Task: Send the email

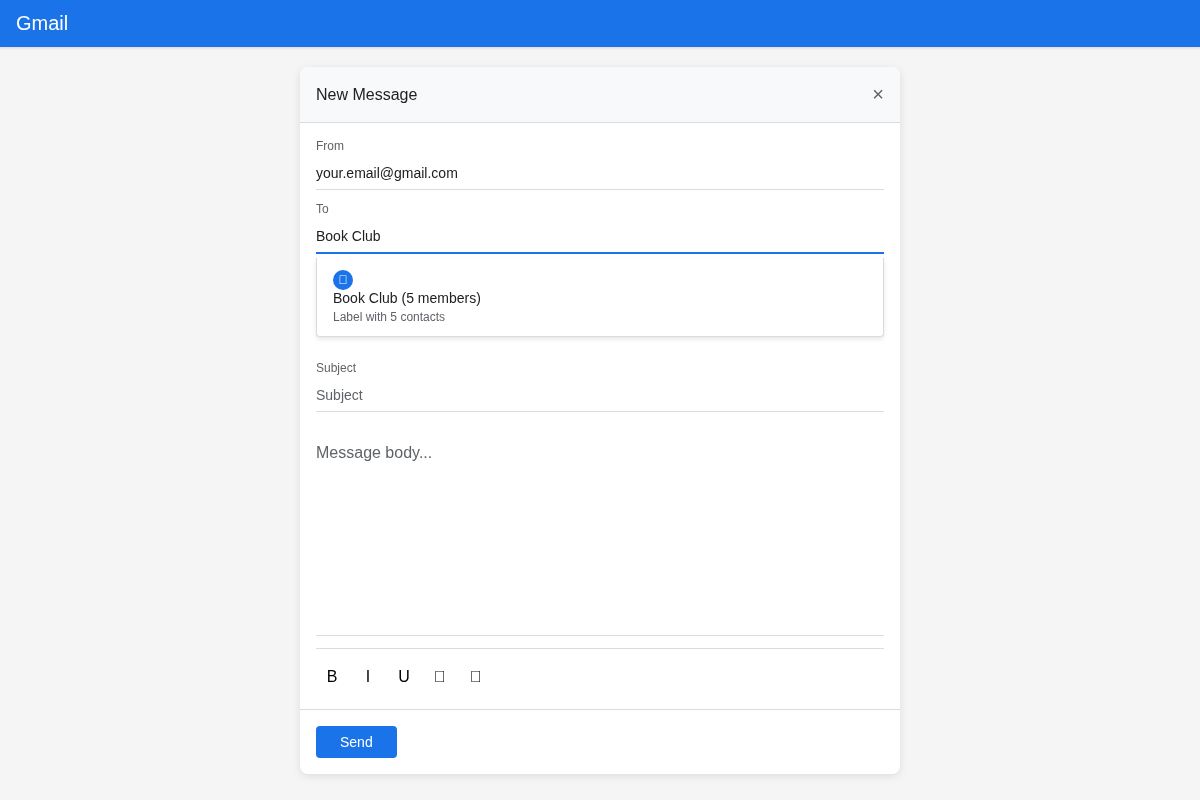Action: [356, 741]
